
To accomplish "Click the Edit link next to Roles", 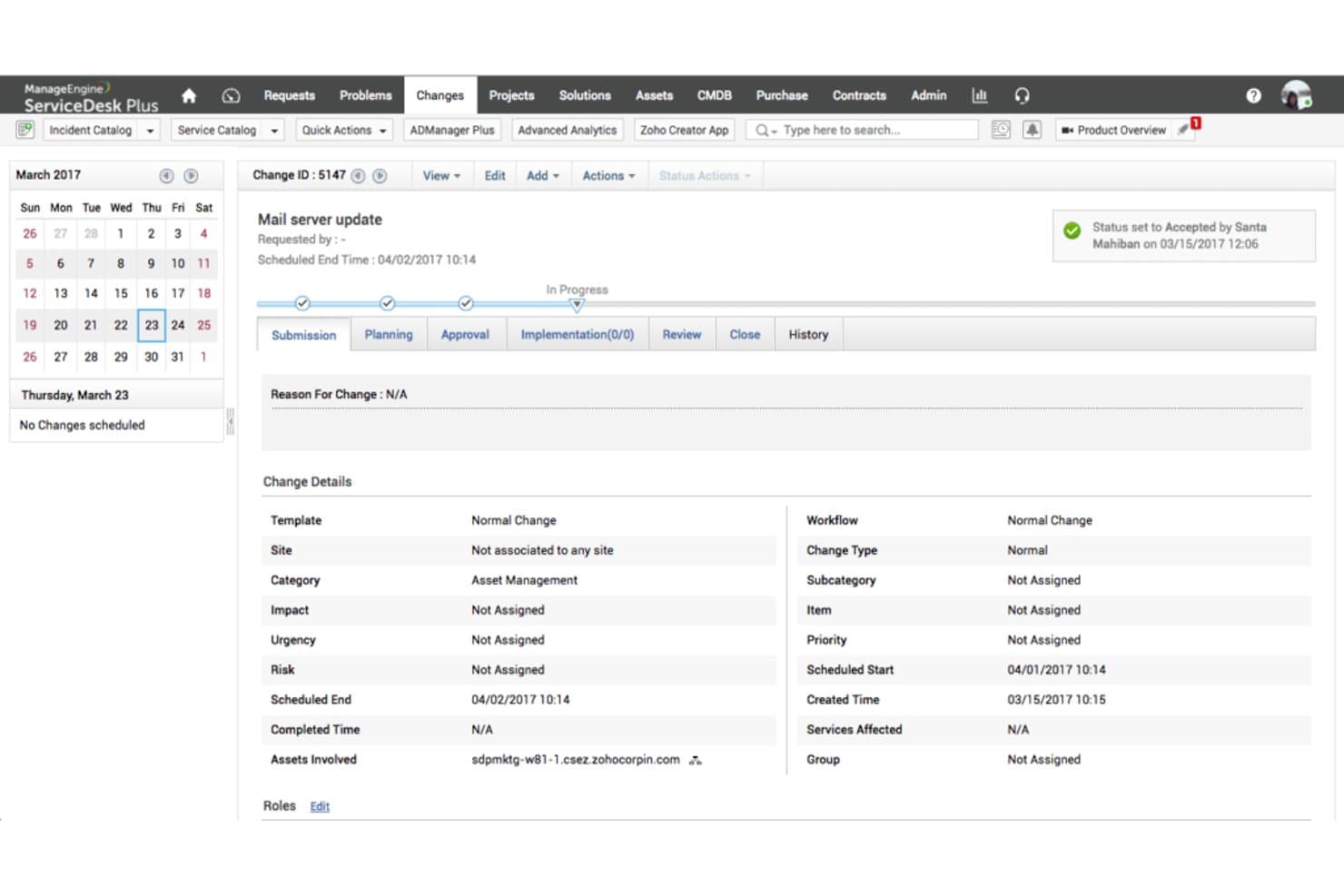I will tap(320, 806).
